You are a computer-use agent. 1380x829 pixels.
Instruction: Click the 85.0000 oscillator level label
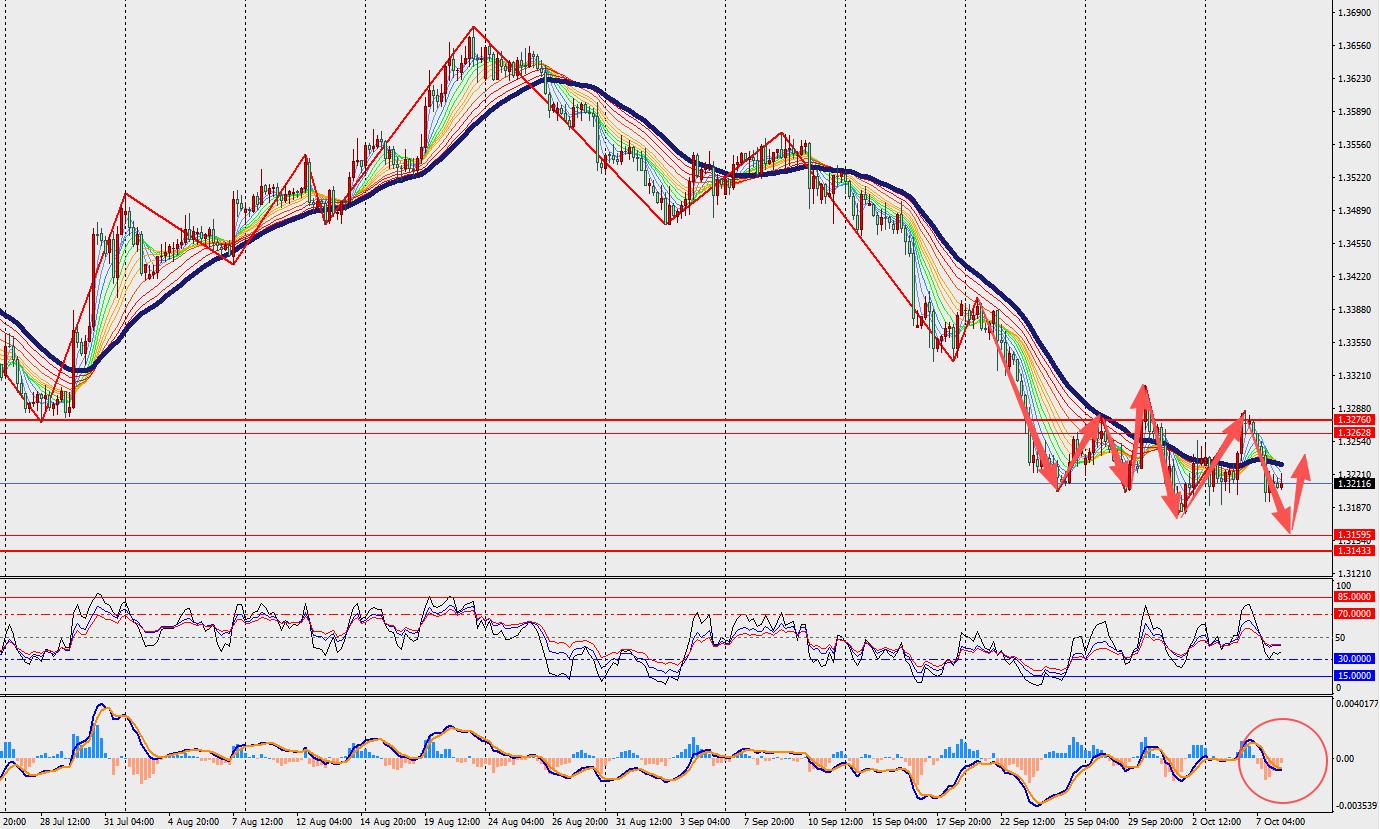tap(1354, 597)
